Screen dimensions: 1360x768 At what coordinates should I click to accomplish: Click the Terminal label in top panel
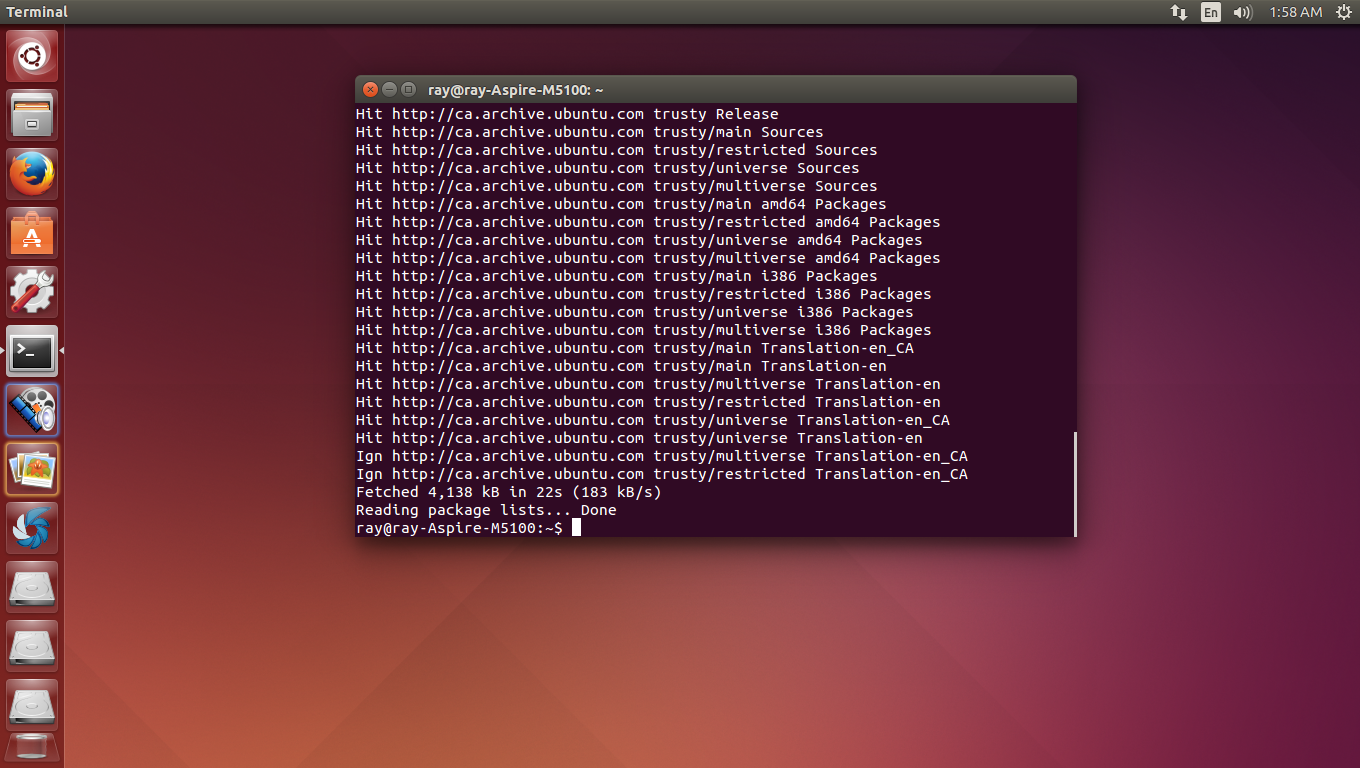click(x=37, y=12)
